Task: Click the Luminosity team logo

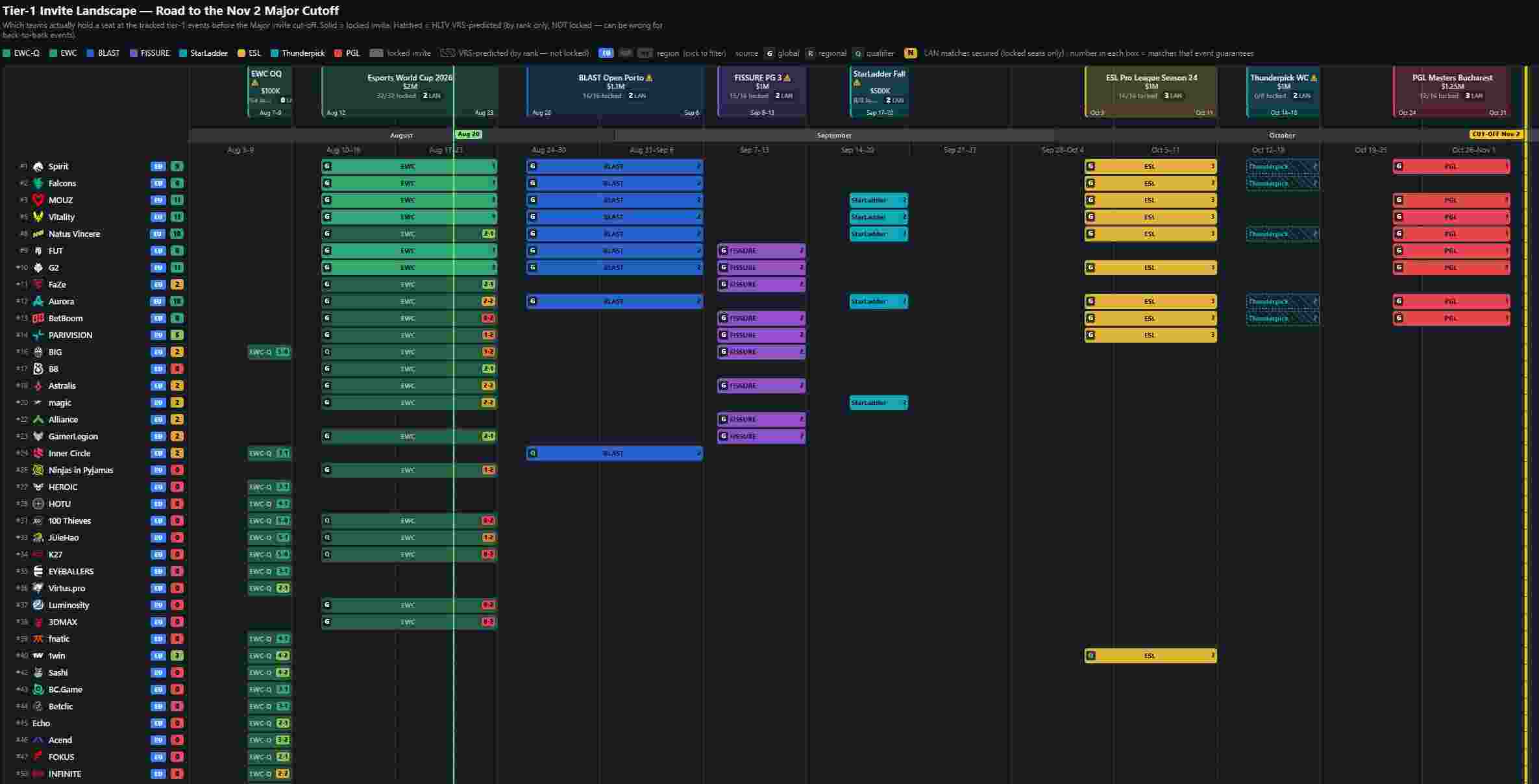Action: tap(38, 606)
